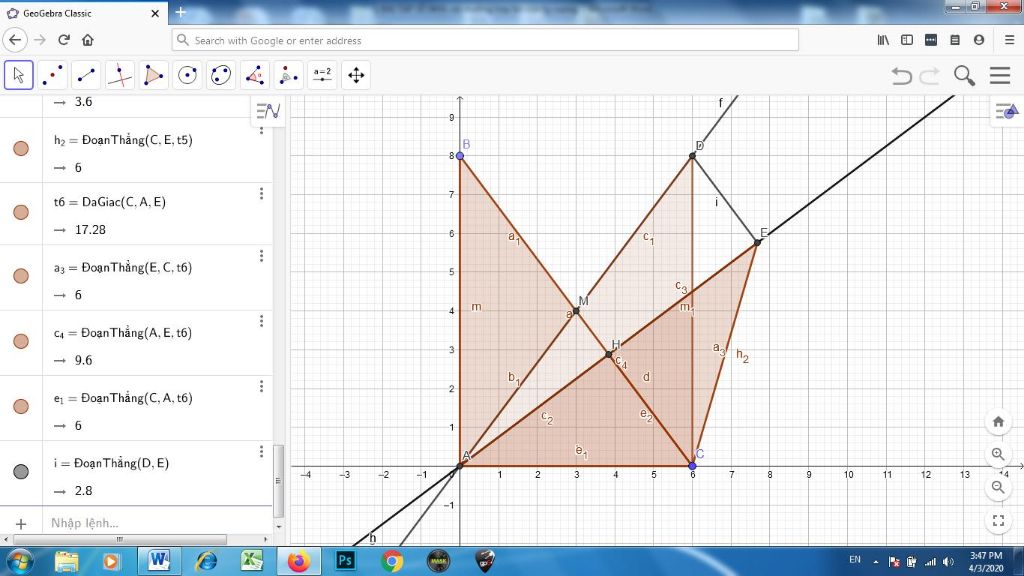Select the Perpendicular Line tool
The width and height of the screenshot is (1024, 576).
(x=120, y=75)
